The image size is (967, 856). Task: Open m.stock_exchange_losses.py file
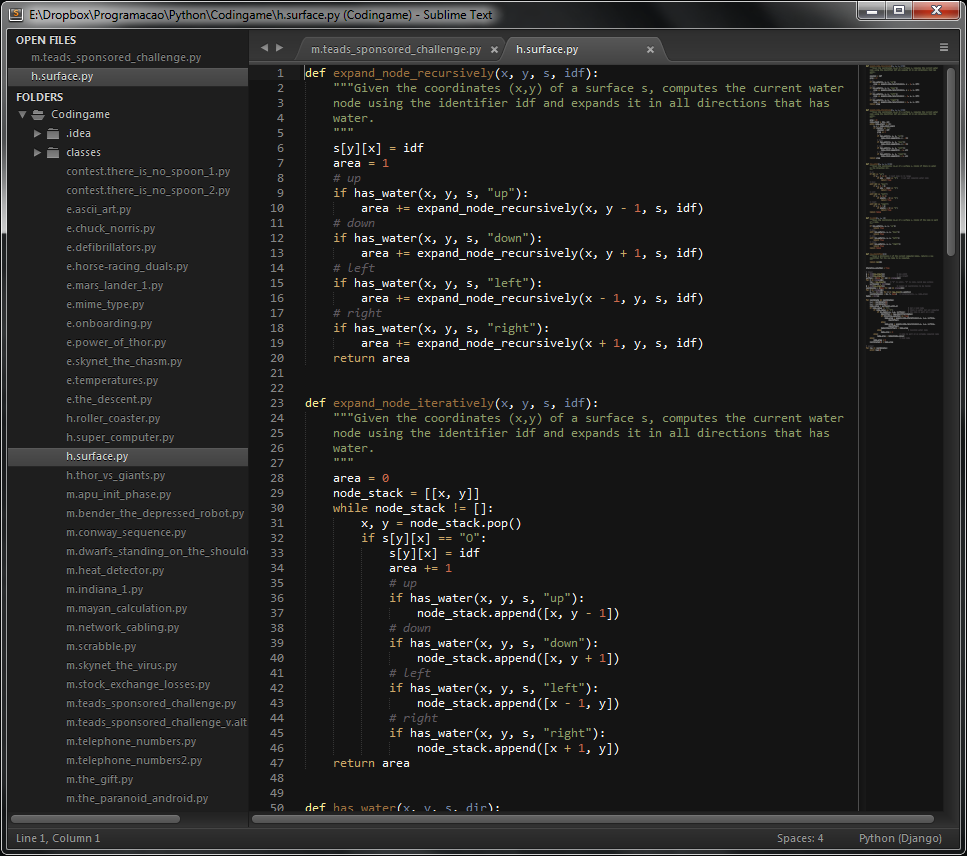(138, 685)
